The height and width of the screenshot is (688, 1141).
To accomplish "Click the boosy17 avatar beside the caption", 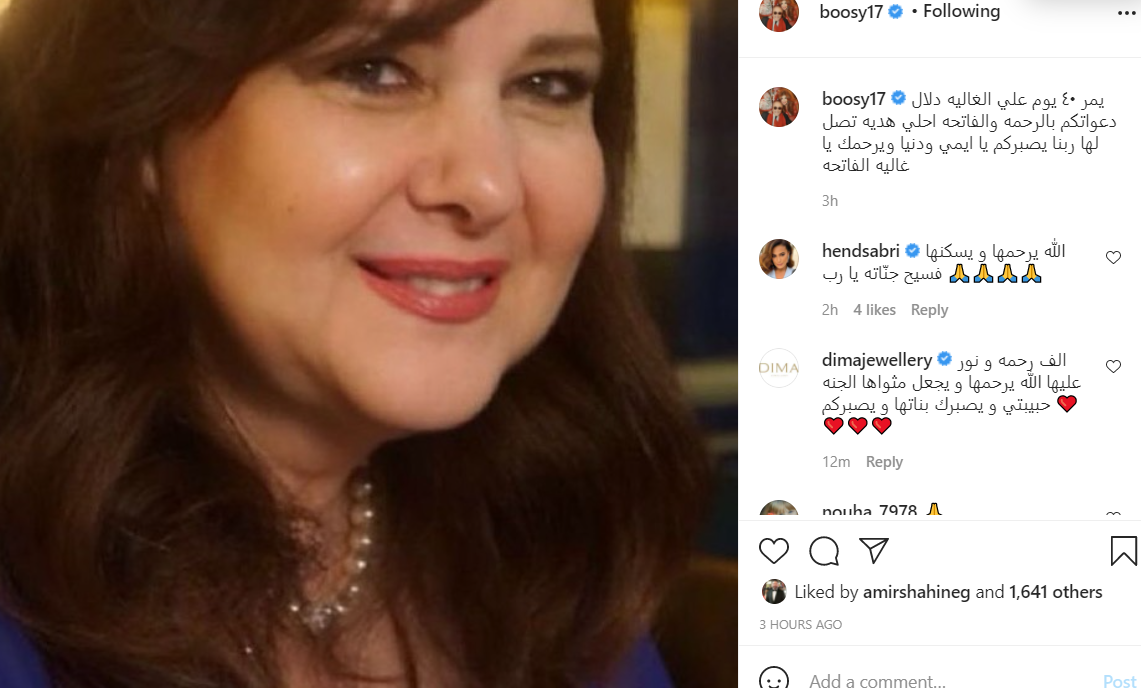I will click(x=779, y=107).
